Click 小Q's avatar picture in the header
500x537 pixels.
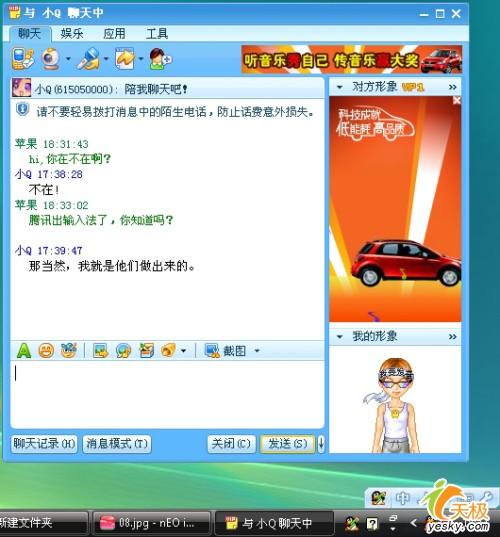tap(22, 88)
